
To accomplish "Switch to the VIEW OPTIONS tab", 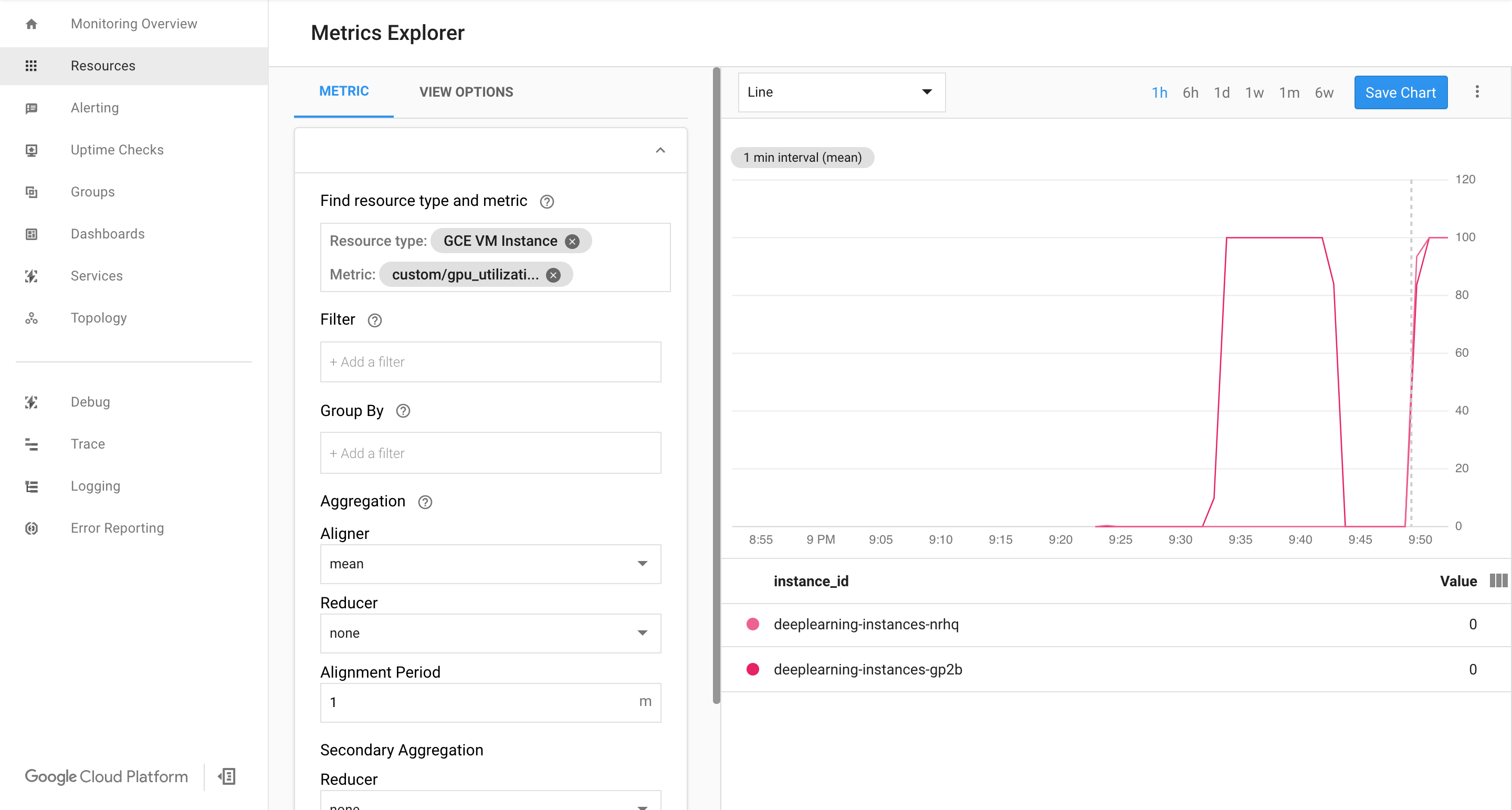I will [x=465, y=92].
